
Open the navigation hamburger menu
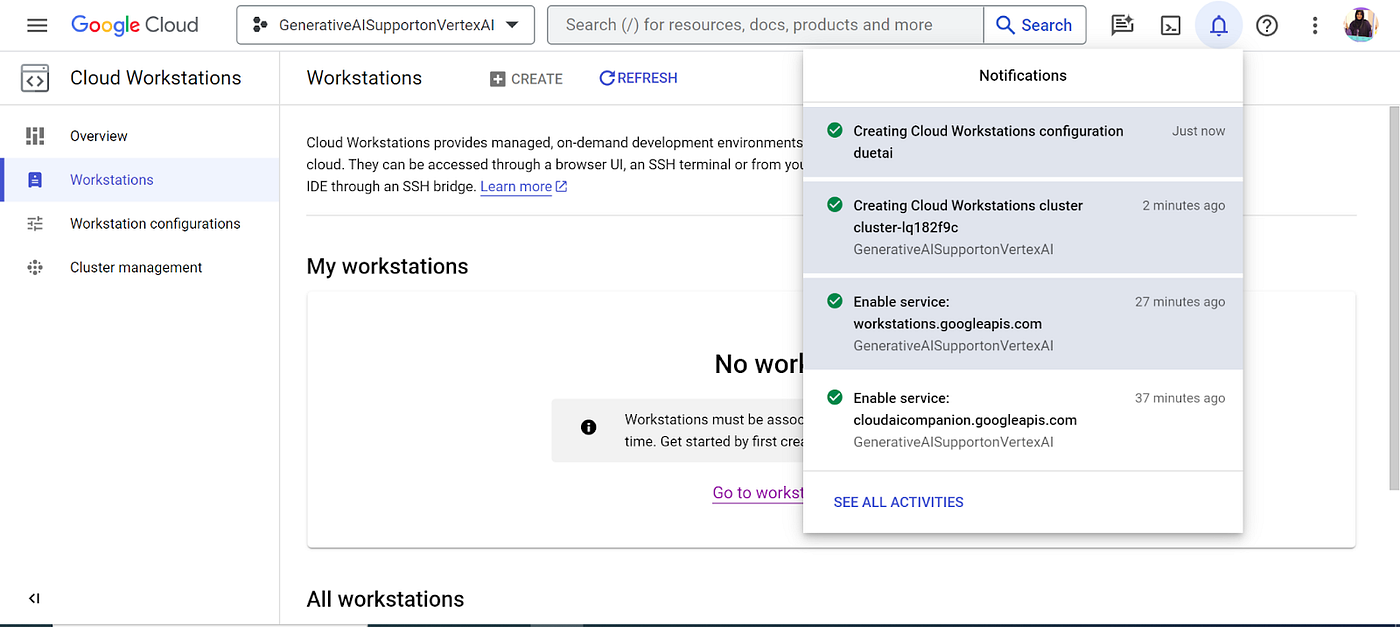[37, 25]
